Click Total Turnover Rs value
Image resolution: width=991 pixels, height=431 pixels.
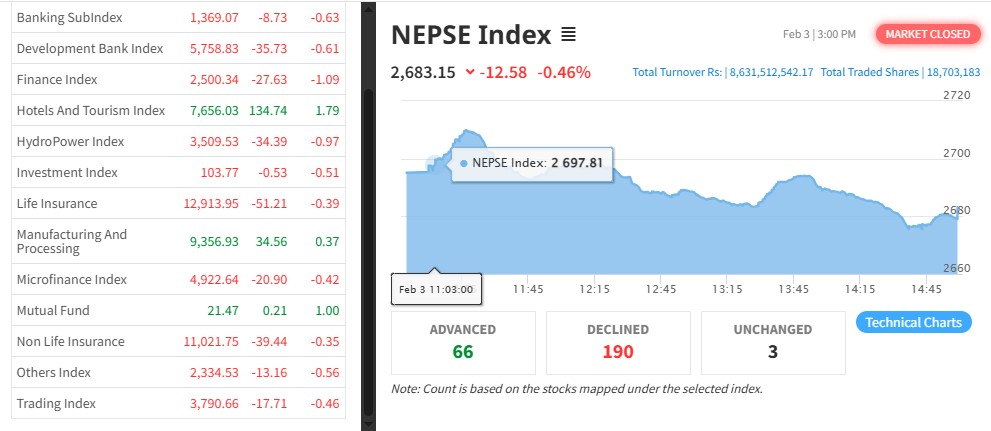[771, 72]
